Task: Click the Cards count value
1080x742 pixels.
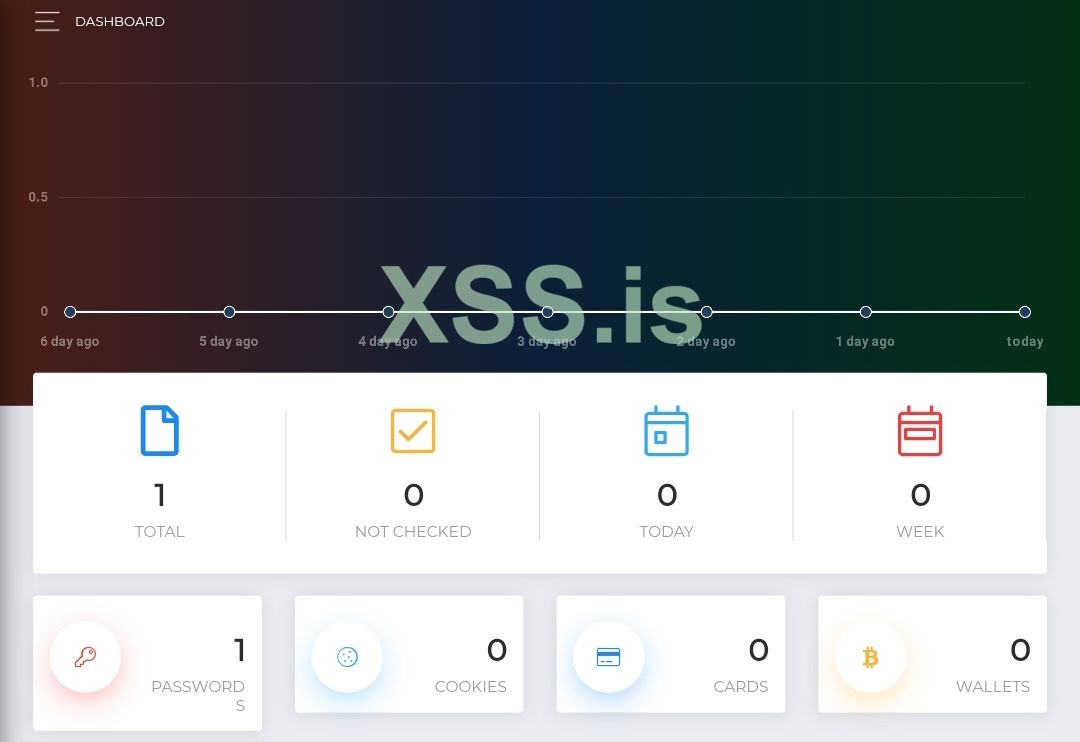Action: coord(758,650)
